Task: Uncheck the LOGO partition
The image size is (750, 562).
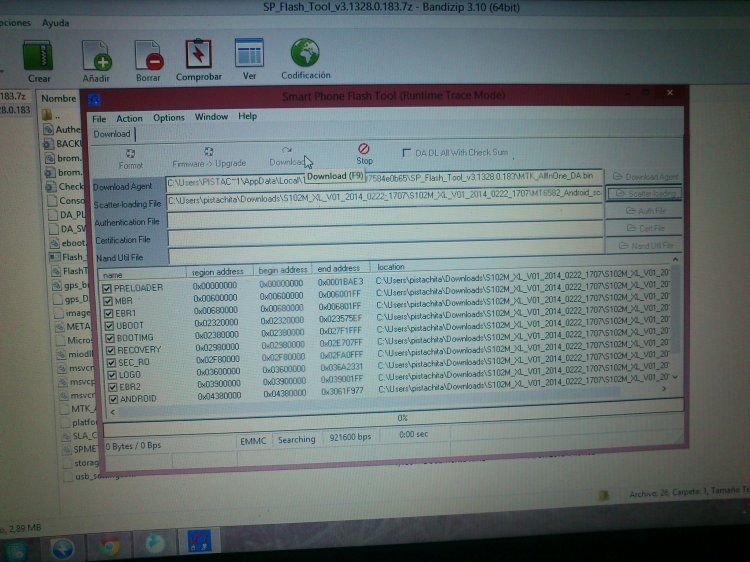Action: click(112, 375)
